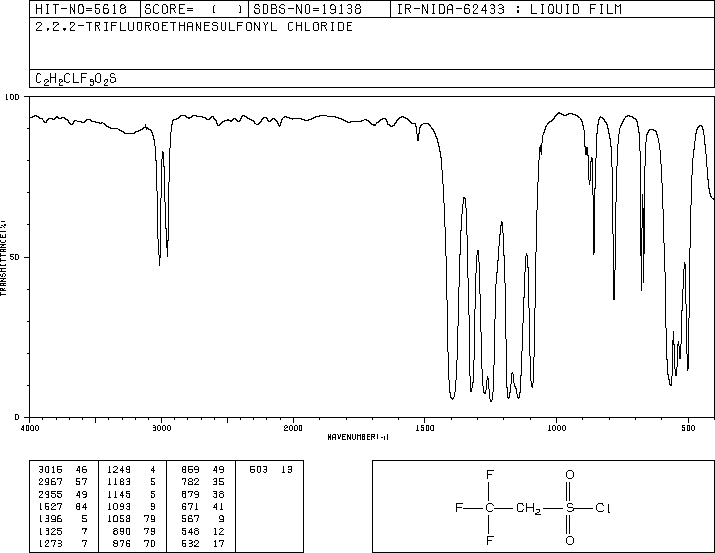Select peak table value 1183
Image resolution: width=715 pixels, height=553 pixels.
[119, 482]
